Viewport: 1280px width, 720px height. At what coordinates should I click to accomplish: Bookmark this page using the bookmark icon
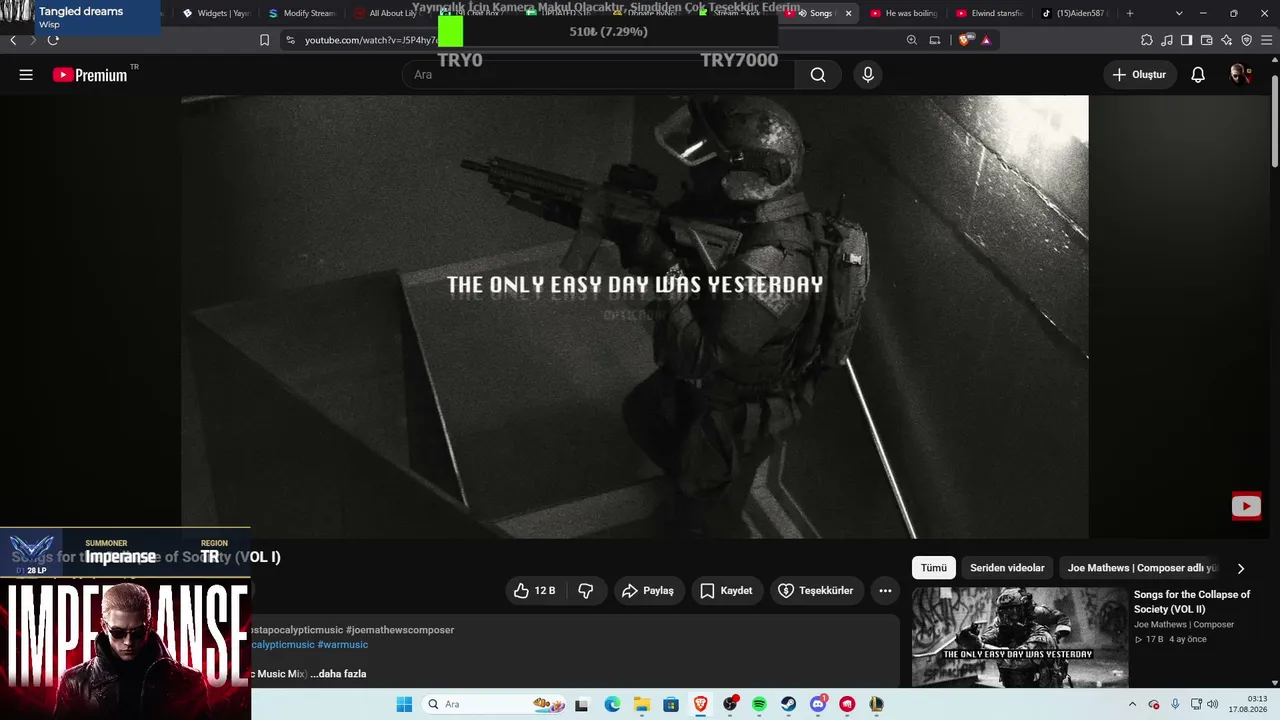point(264,40)
